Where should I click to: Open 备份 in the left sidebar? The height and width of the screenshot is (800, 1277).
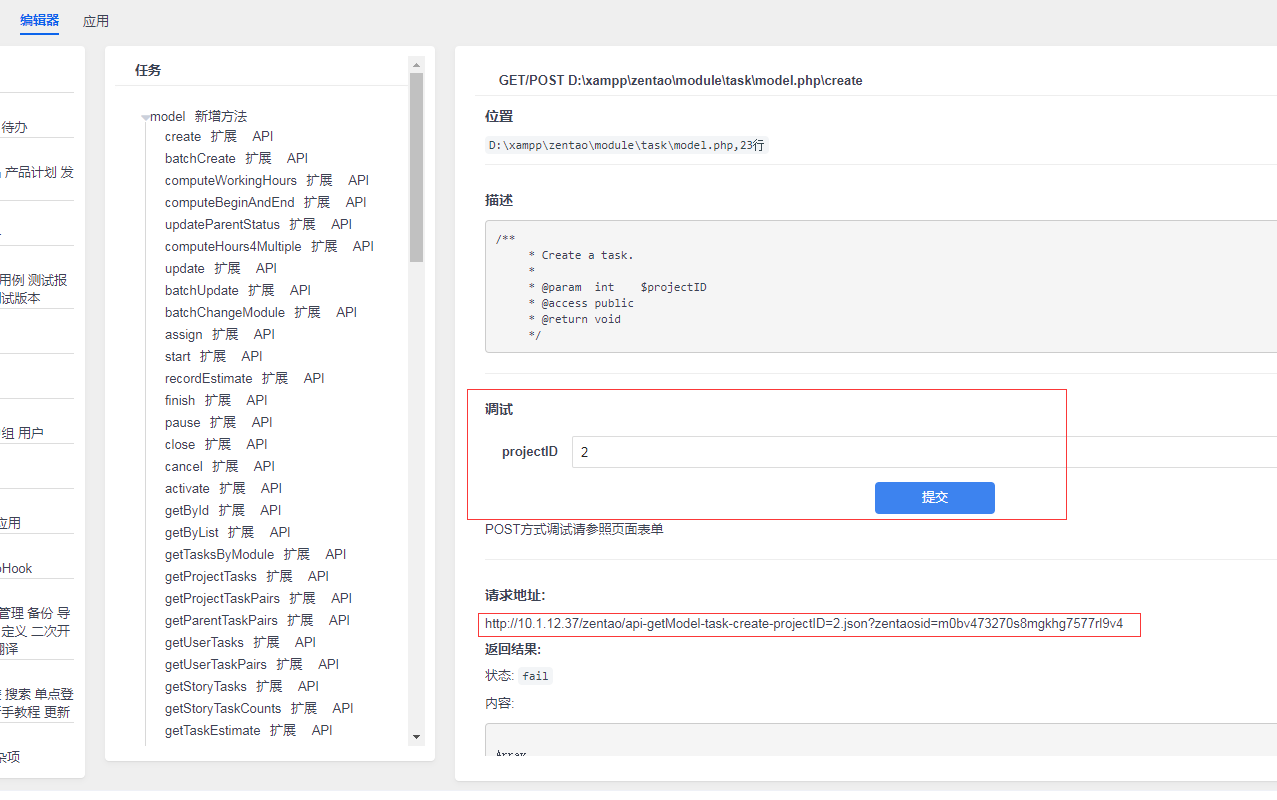coord(41,613)
